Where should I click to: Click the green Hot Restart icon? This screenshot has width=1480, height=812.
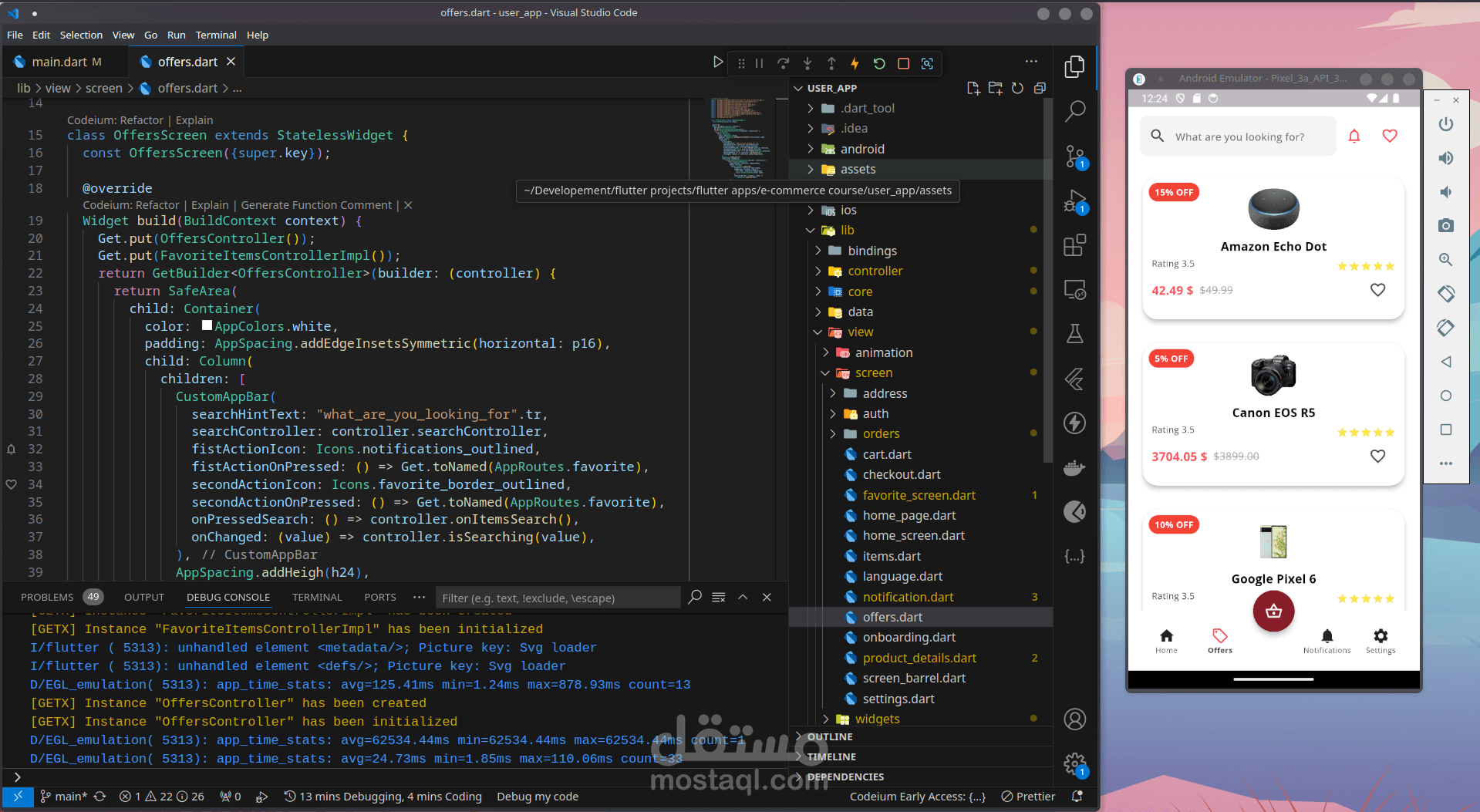(x=879, y=63)
